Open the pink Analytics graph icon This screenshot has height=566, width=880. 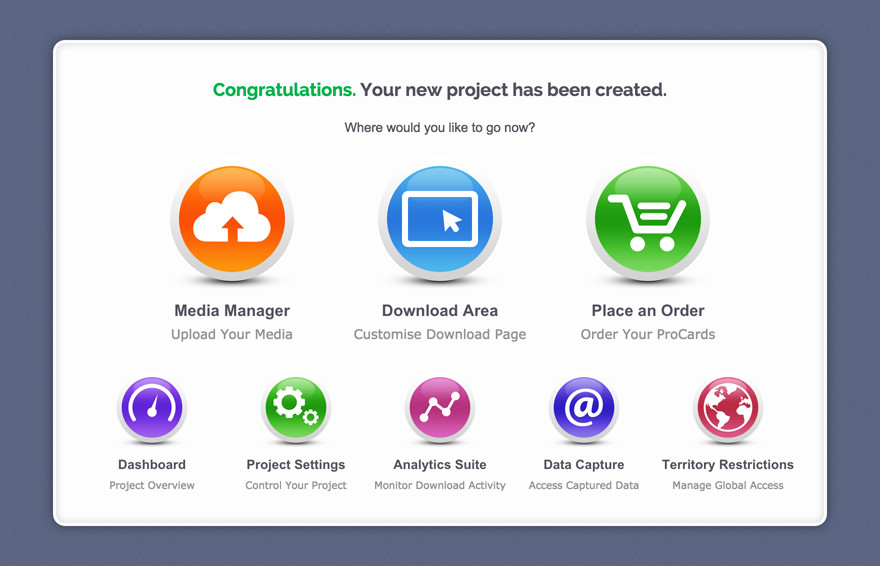coord(440,409)
